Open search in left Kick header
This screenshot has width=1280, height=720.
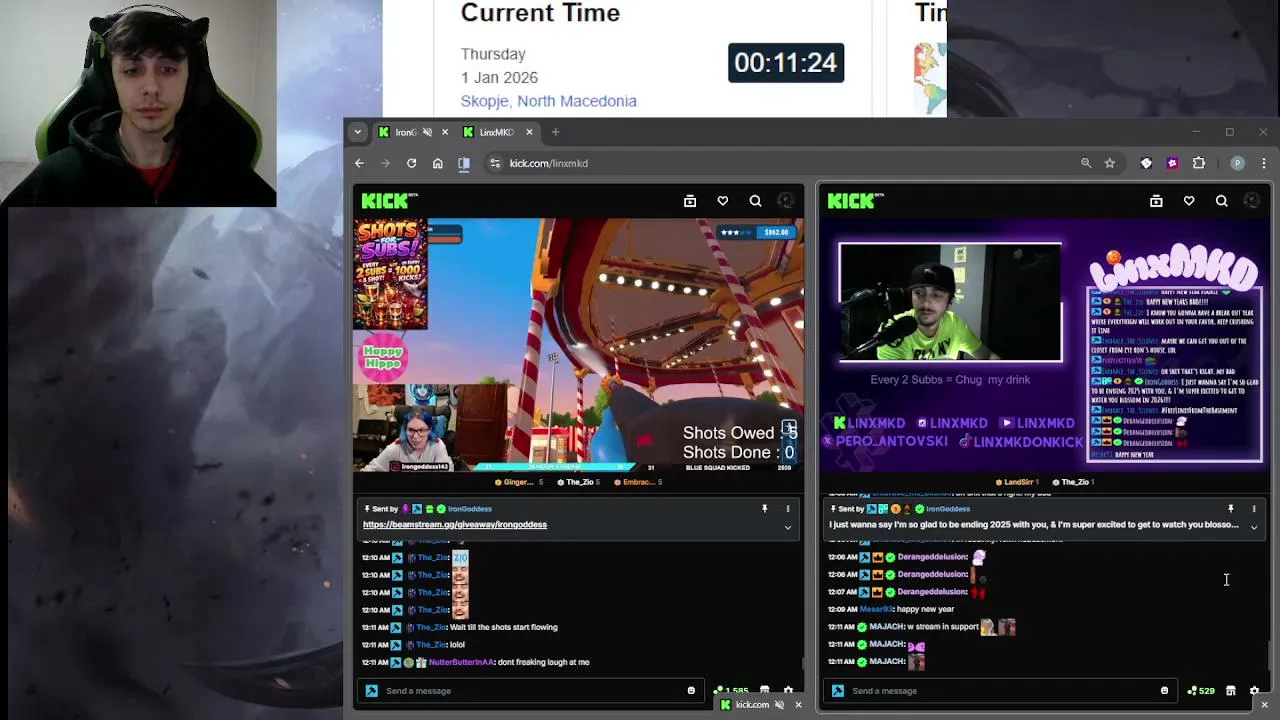click(x=756, y=201)
